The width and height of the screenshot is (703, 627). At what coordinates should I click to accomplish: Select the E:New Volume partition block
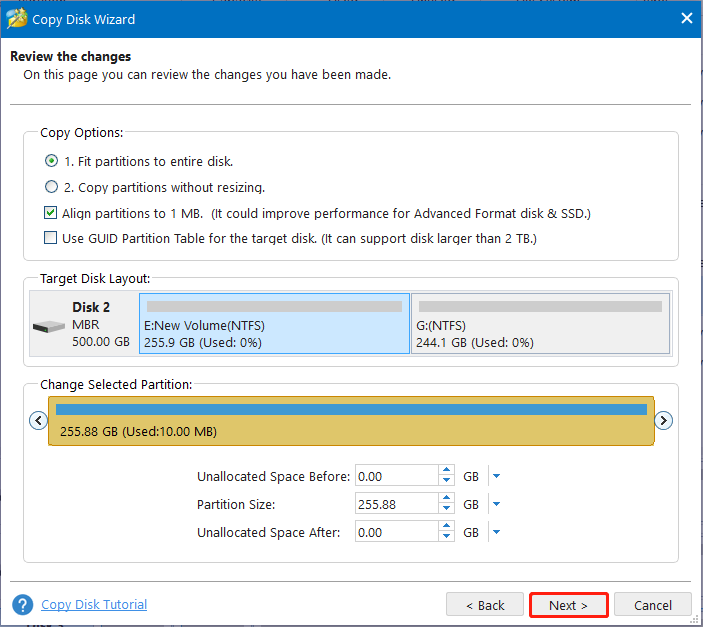(x=274, y=323)
